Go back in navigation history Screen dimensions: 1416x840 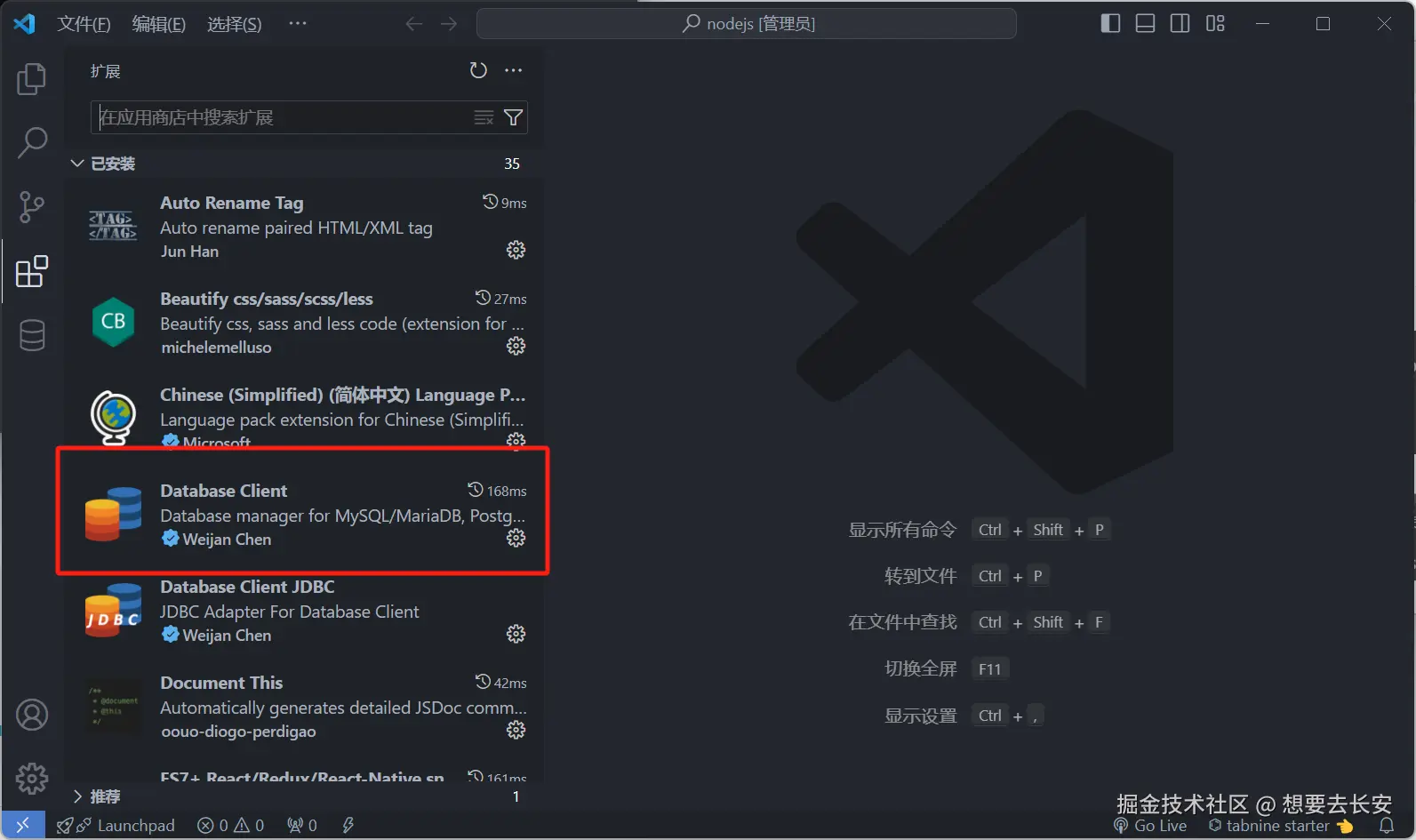[414, 24]
